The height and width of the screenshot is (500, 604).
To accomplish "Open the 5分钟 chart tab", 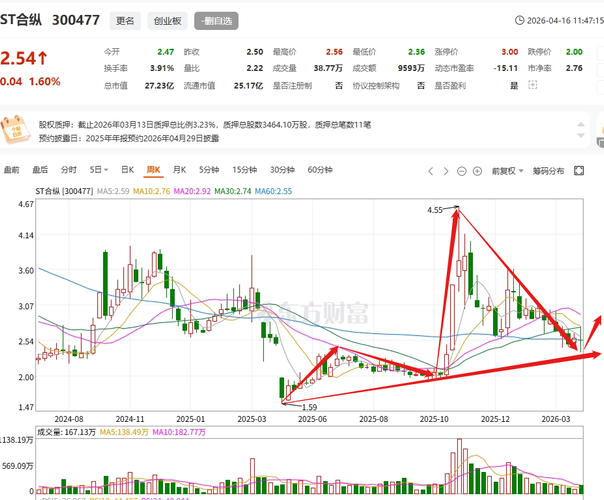I will click(x=209, y=170).
